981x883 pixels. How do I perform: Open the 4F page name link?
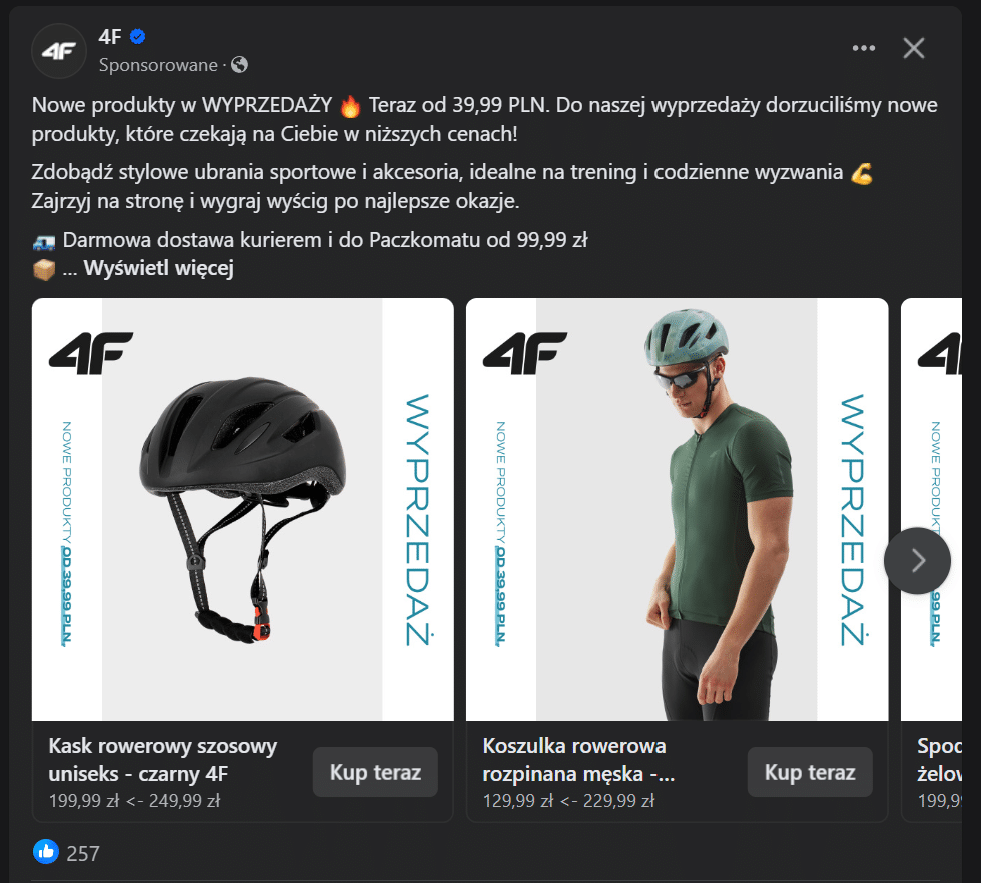pyautogui.click(x=110, y=35)
